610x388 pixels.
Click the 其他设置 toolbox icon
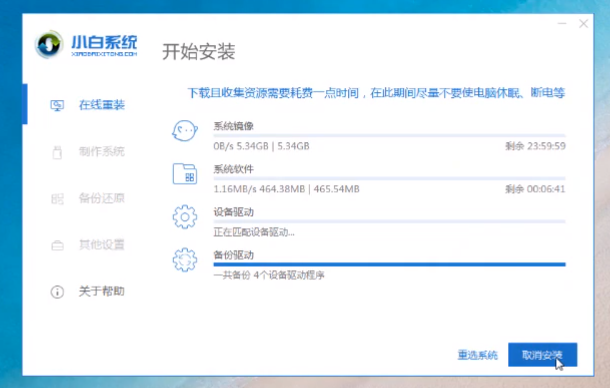[x=58, y=246]
